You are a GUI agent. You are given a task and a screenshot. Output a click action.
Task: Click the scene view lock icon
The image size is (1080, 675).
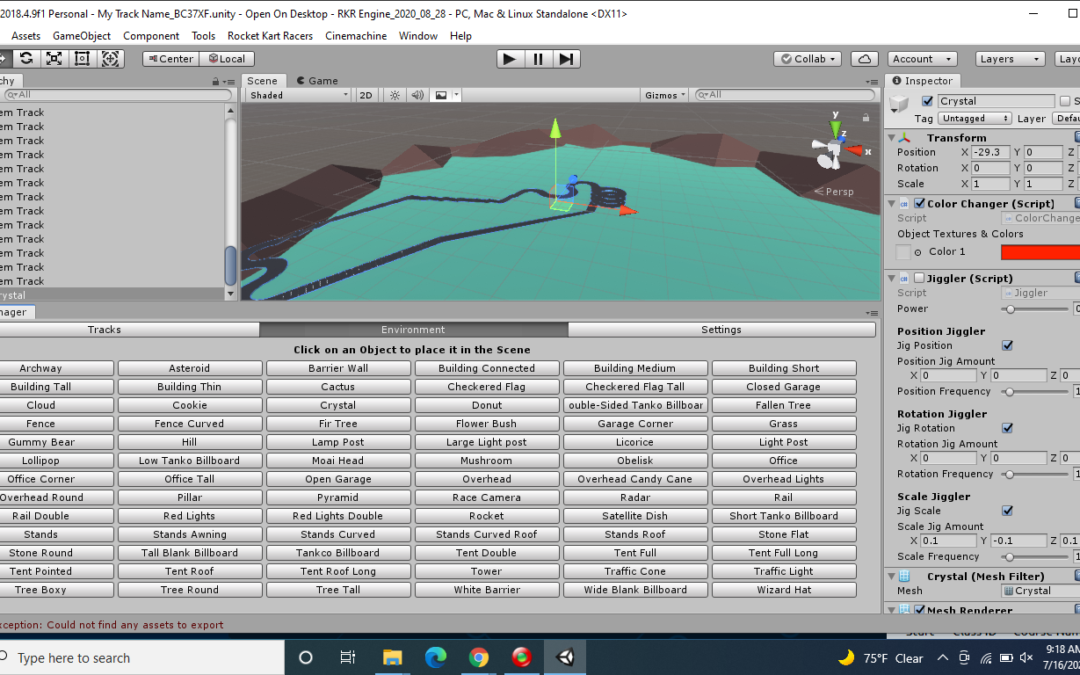pos(866,117)
